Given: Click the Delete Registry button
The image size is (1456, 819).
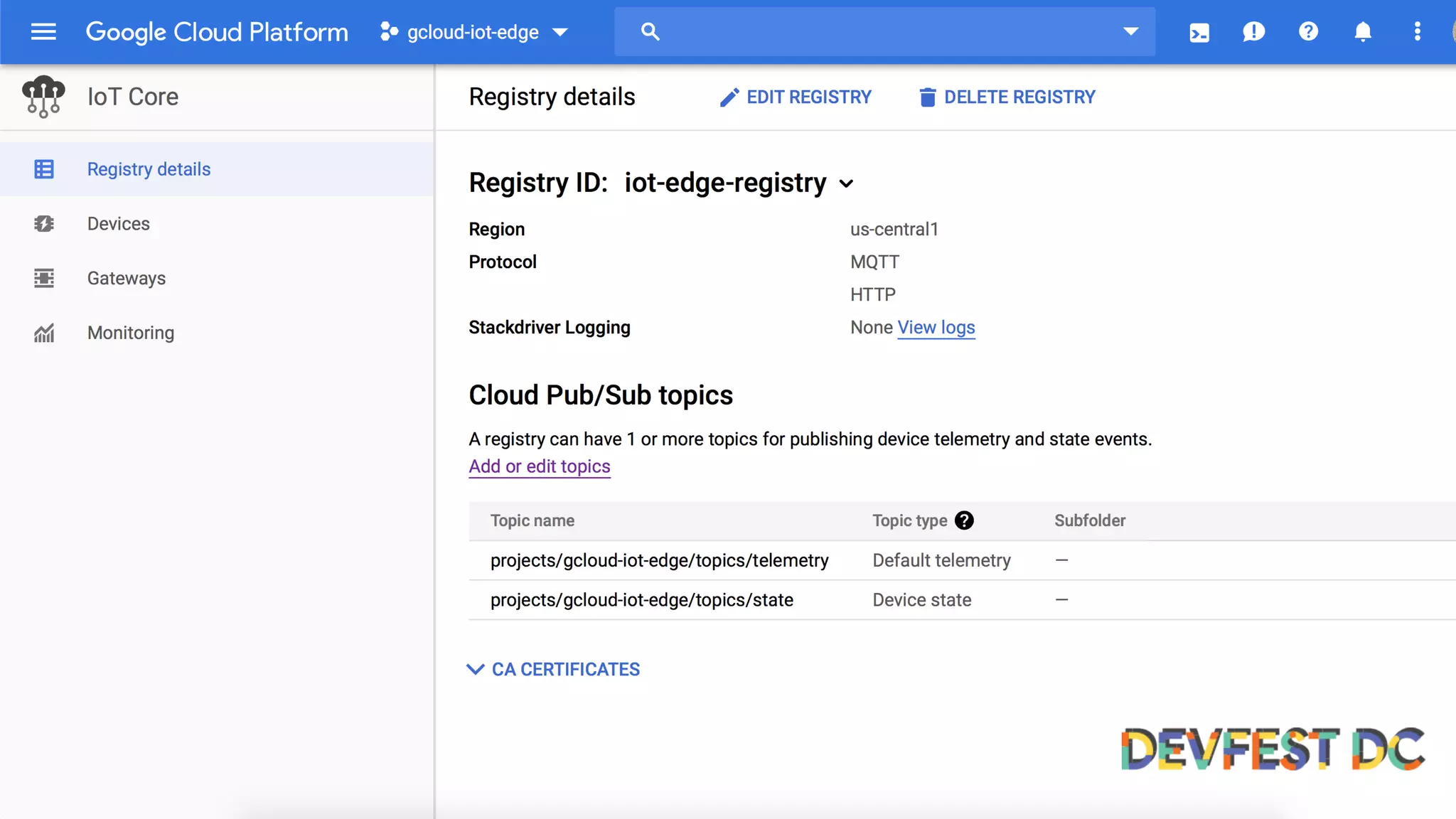Looking at the screenshot, I should tap(1007, 97).
